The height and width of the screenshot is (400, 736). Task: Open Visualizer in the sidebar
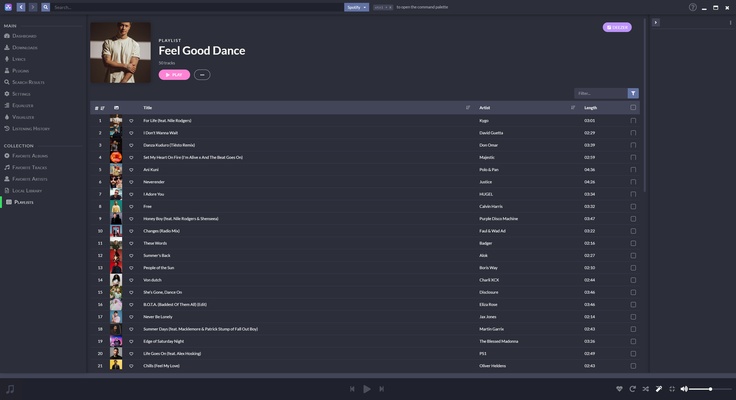(19, 117)
